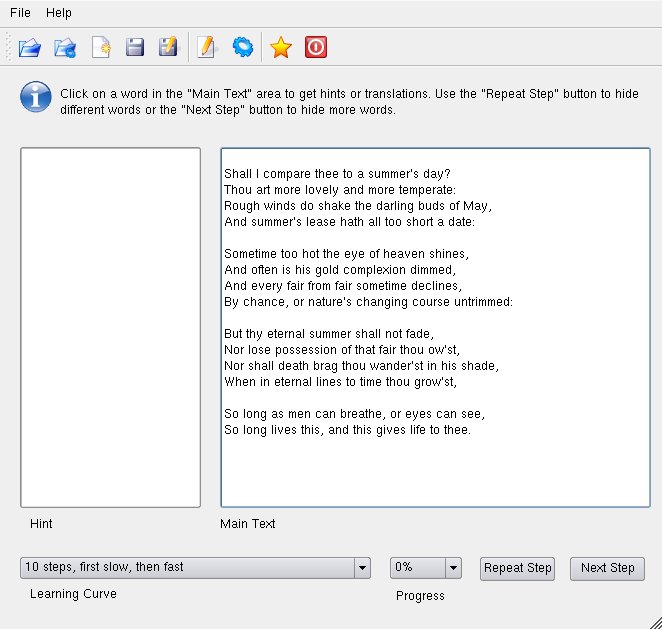662x629 pixels.
Task: Click the edit text pencil icon
Action: click(x=207, y=47)
